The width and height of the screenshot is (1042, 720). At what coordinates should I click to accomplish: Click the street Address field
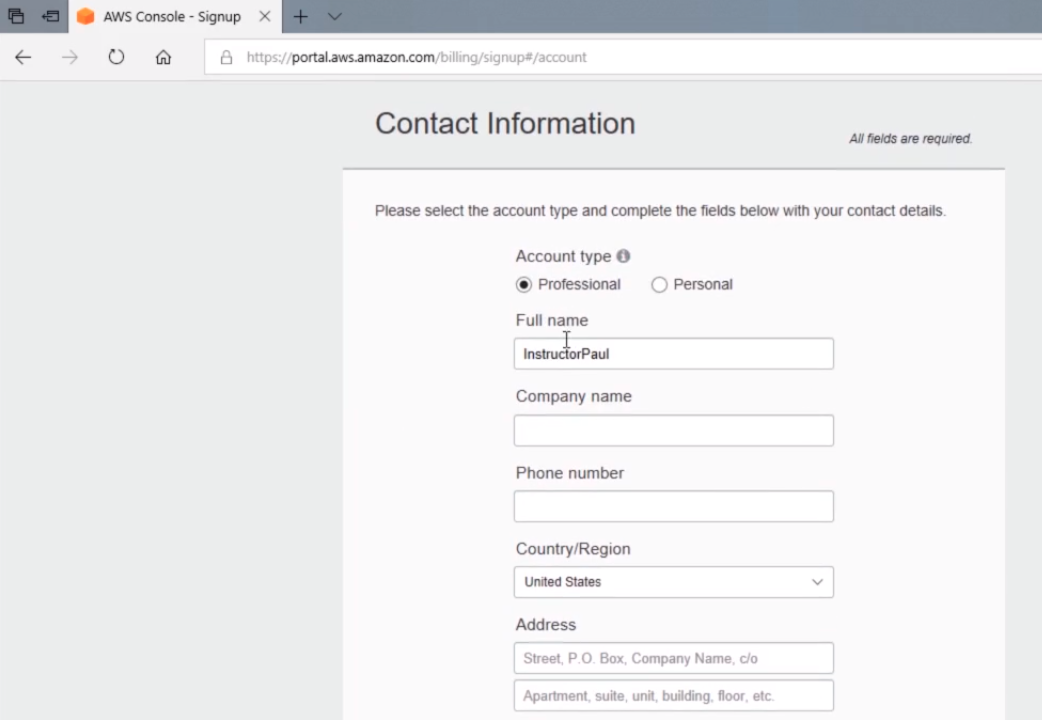coord(673,658)
